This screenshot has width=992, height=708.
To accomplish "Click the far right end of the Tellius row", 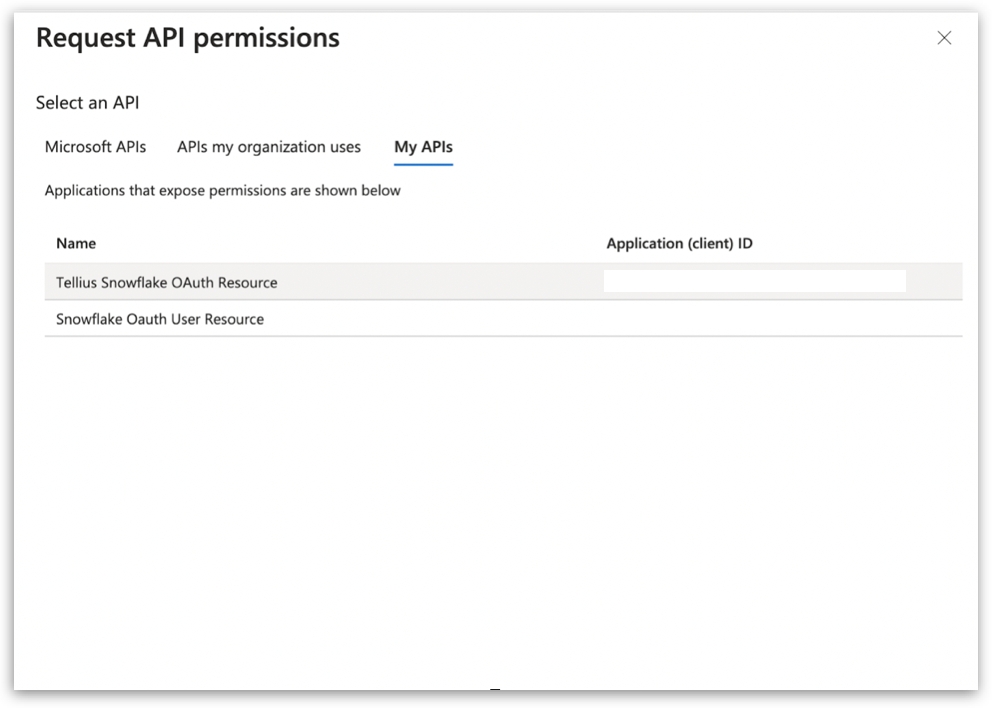I will 940,282.
